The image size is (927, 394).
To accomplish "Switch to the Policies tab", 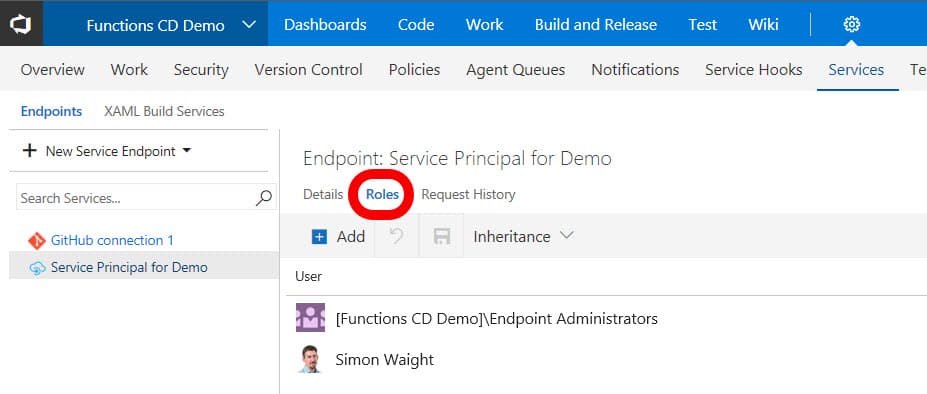I will click(x=414, y=70).
